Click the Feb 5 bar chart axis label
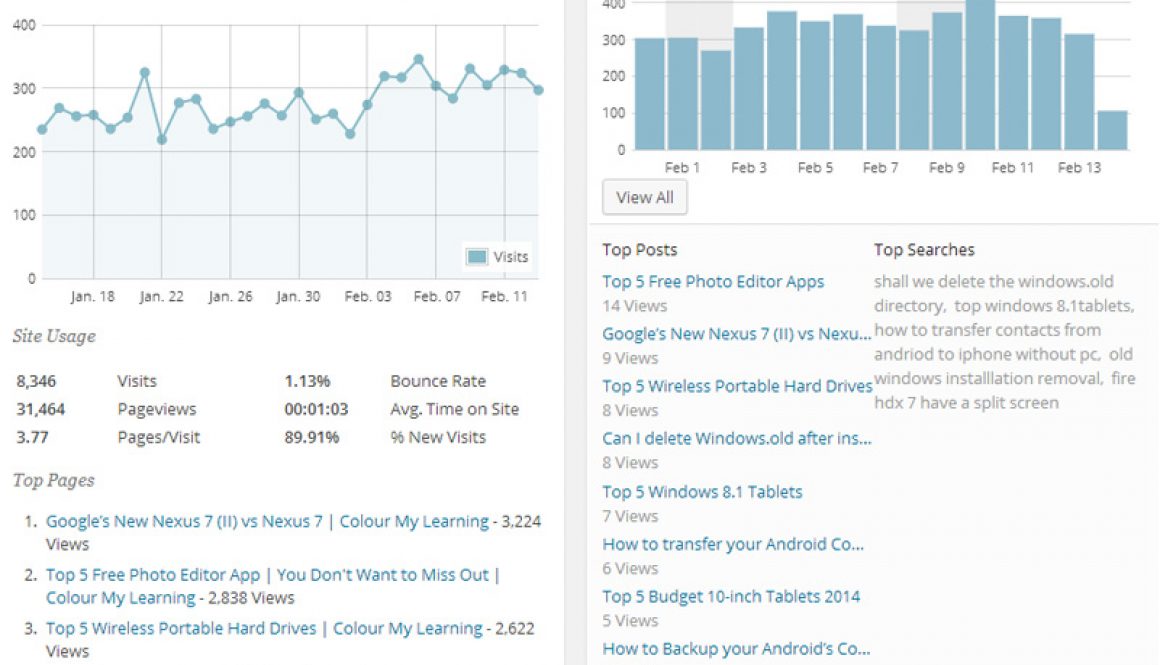The height and width of the screenshot is (665, 1160). 815,168
